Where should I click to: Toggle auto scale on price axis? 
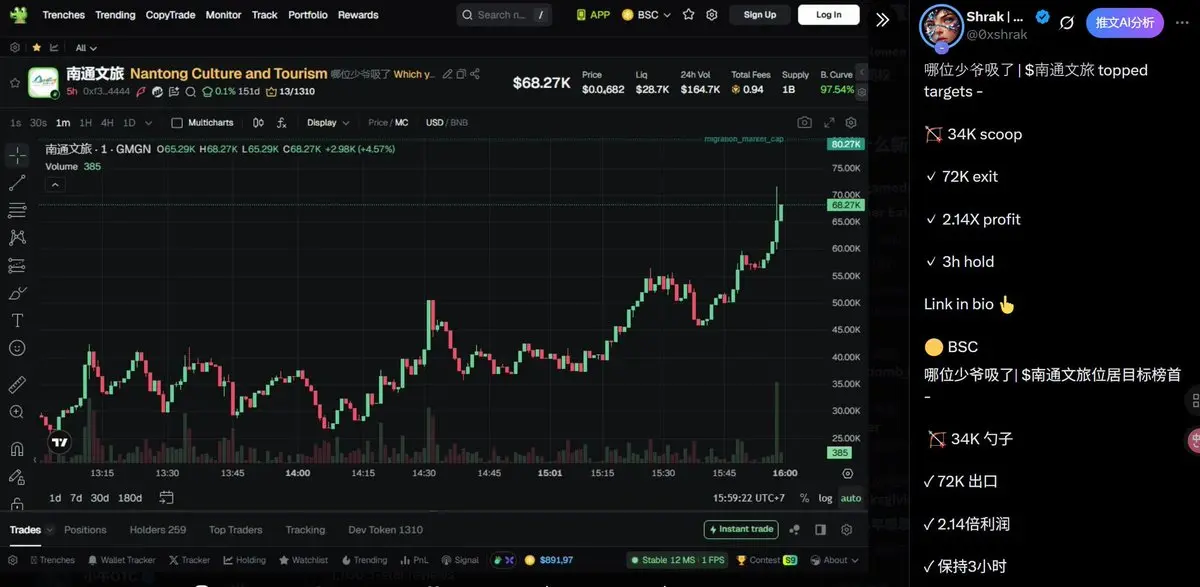click(851, 498)
